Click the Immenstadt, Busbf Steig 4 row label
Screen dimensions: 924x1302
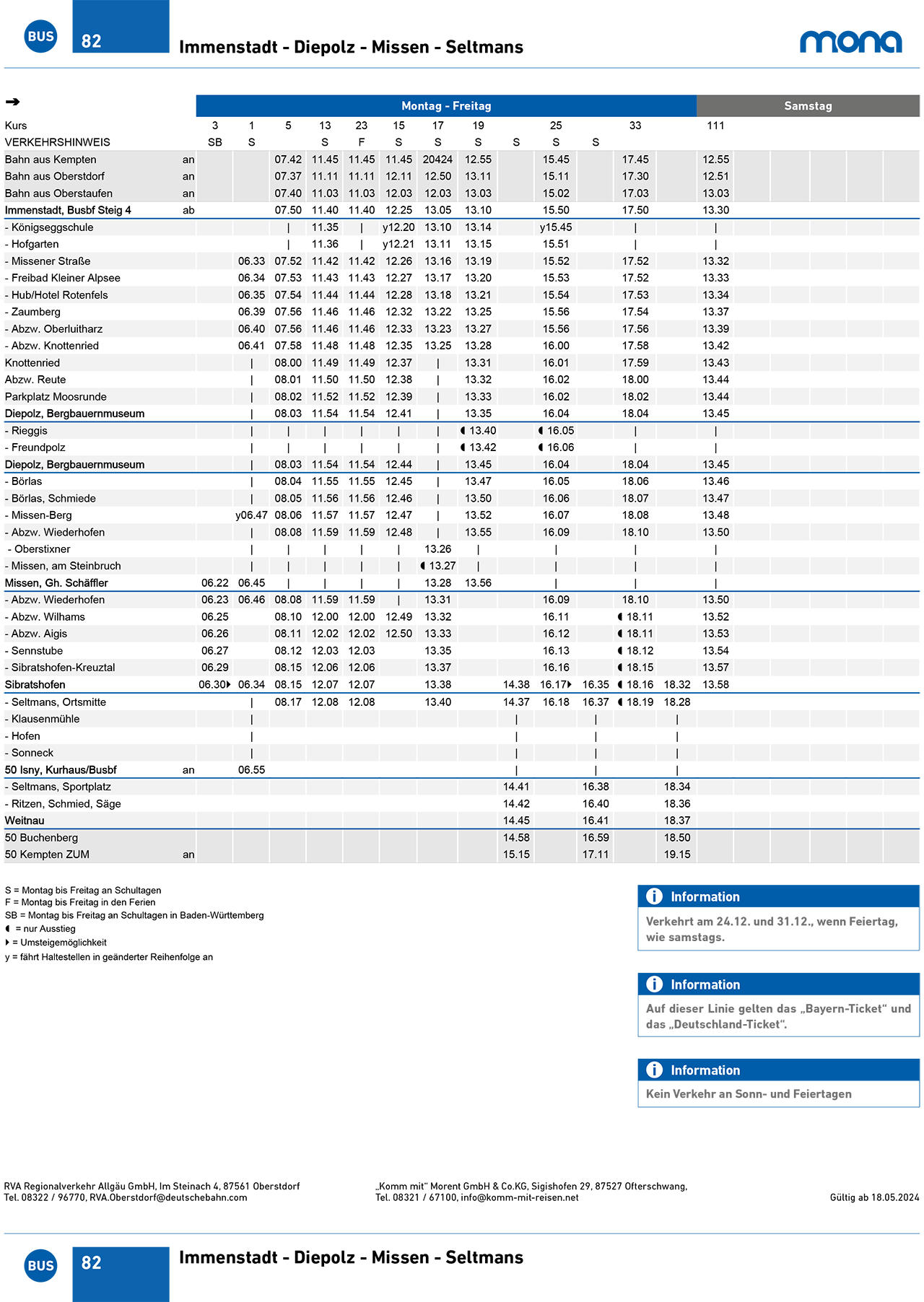tap(68, 210)
